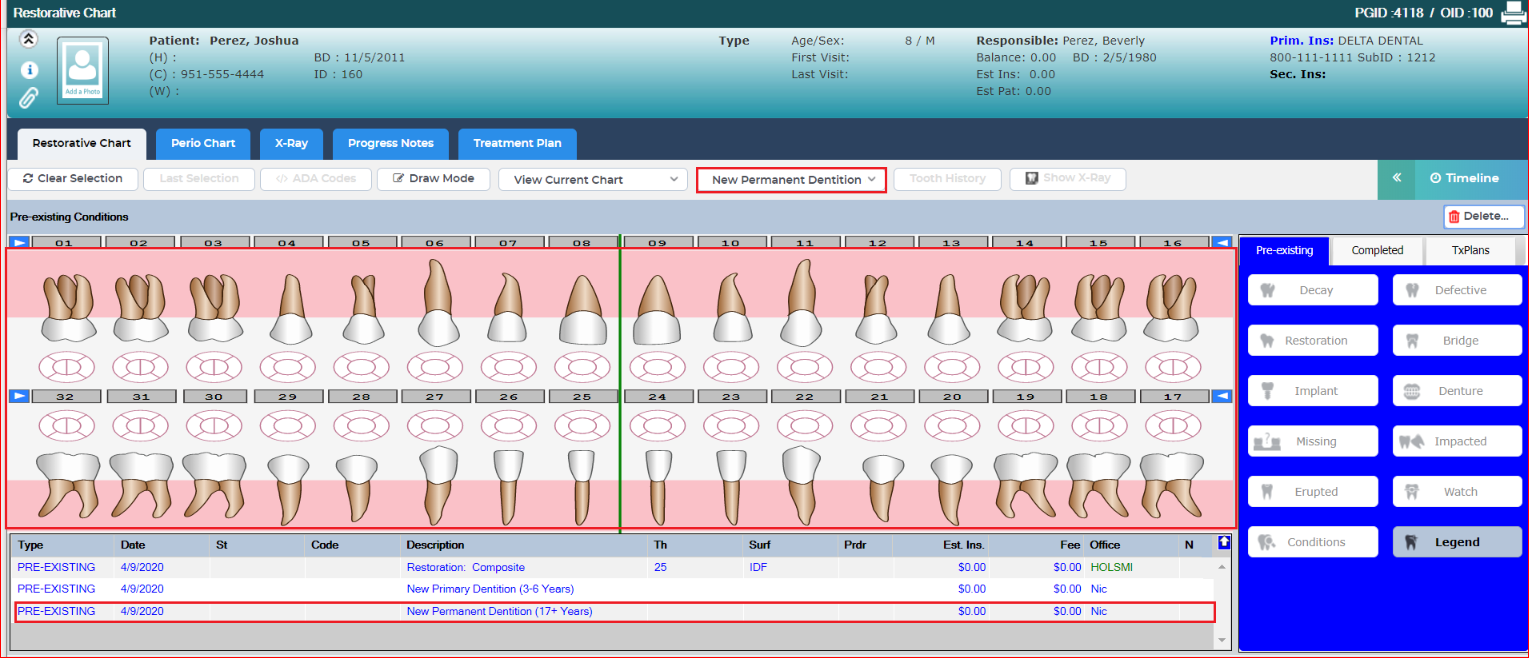Expand the upper-left blue arrow beside tooth 01
1529x658 pixels.
pyautogui.click(x=18, y=241)
